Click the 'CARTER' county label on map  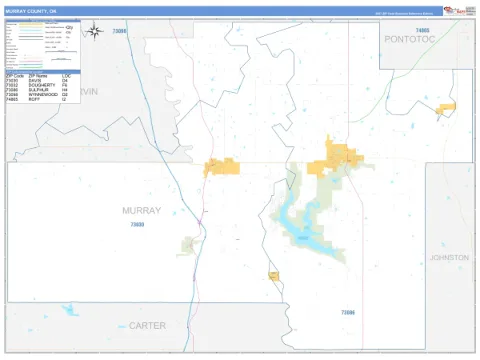pyautogui.click(x=147, y=326)
